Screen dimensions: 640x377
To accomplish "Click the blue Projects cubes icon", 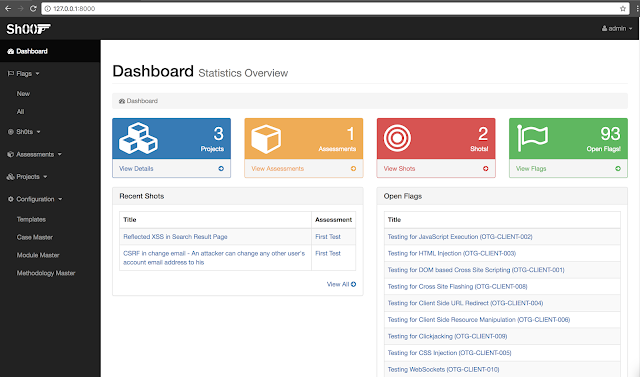I will pyautogui.click(x=138, y=138).
